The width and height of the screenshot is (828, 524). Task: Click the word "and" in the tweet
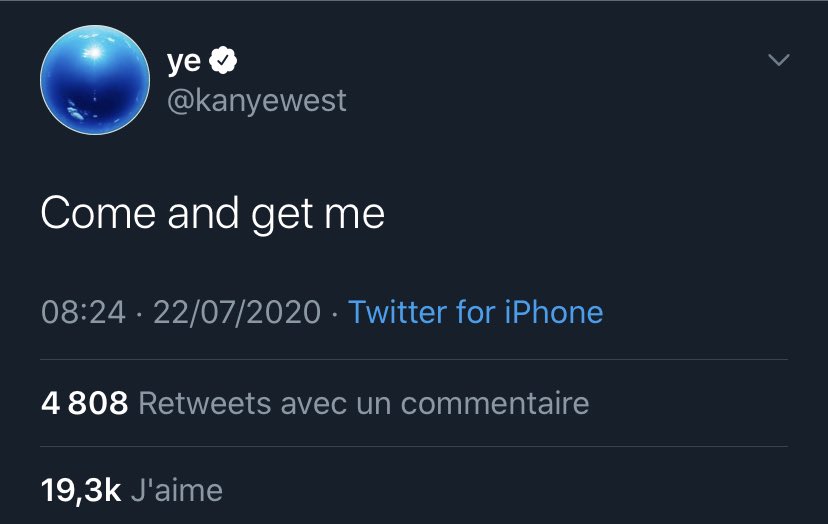pos(190,212)
